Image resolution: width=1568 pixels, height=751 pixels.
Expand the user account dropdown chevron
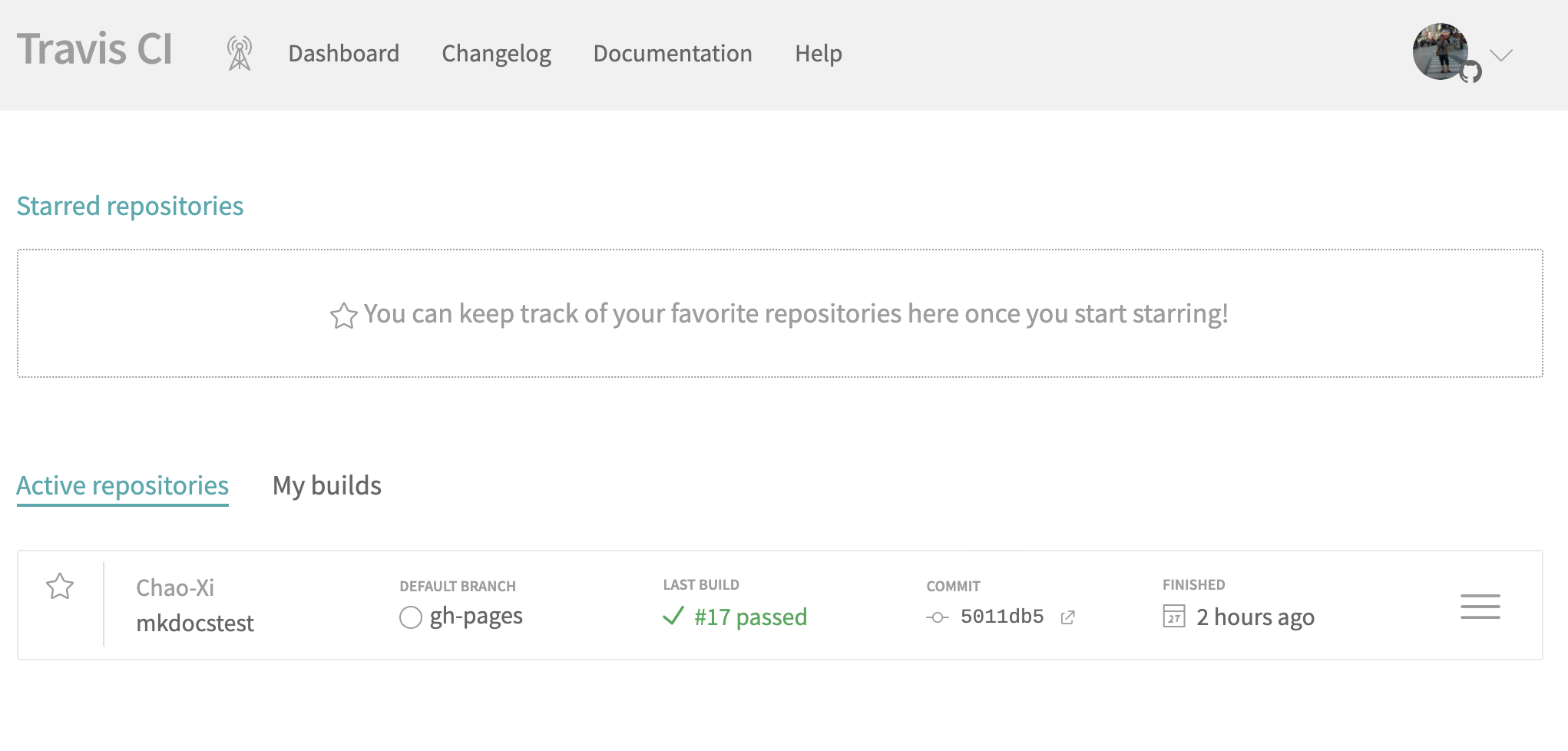pos(1500,55)
